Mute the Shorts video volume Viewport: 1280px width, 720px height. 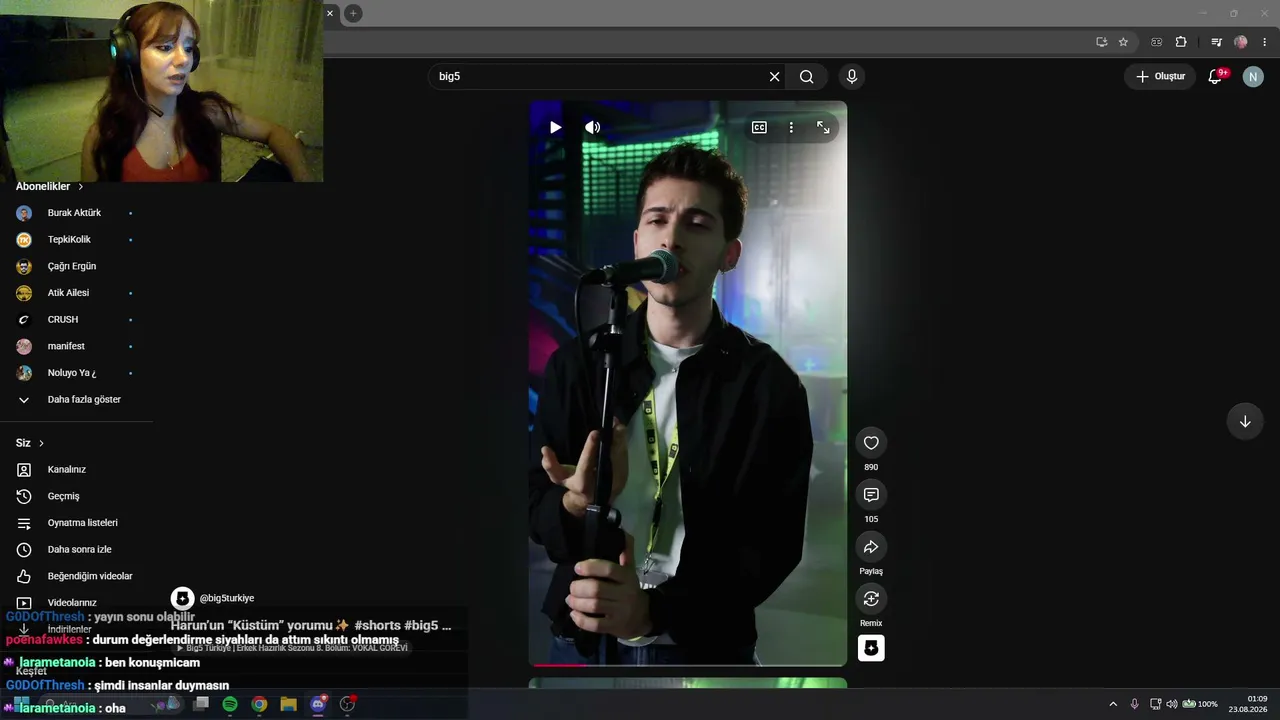[593, 127]
